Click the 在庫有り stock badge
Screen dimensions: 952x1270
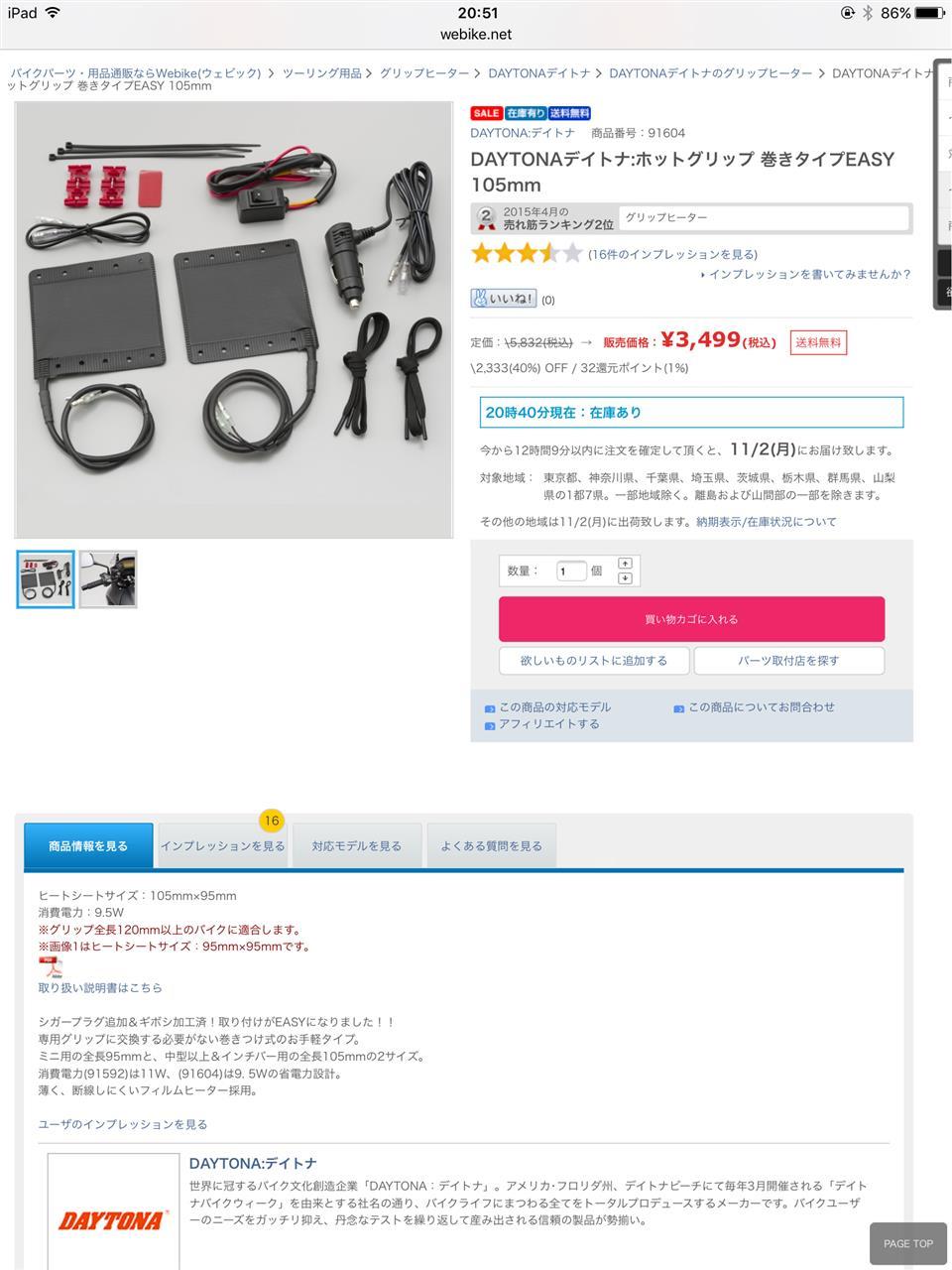click(x=526, y=113)
